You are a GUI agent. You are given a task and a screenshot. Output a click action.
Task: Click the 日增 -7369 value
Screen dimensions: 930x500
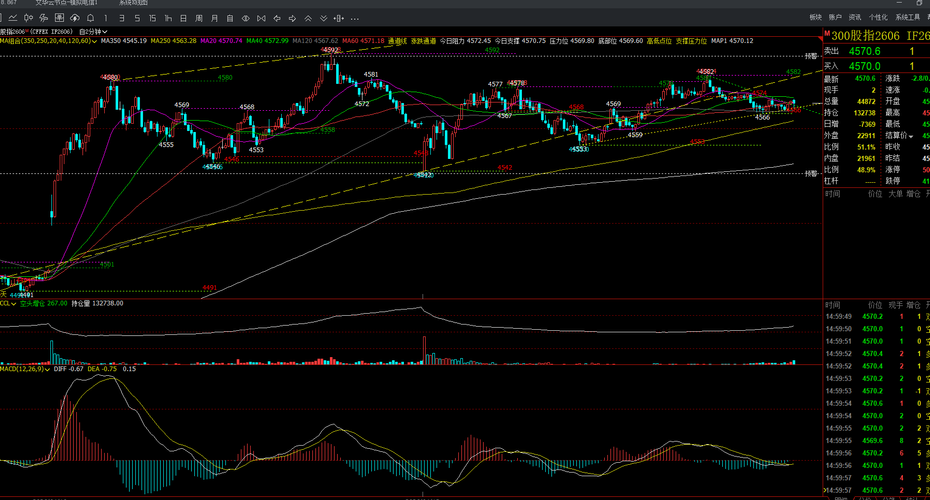click(867, 124)
